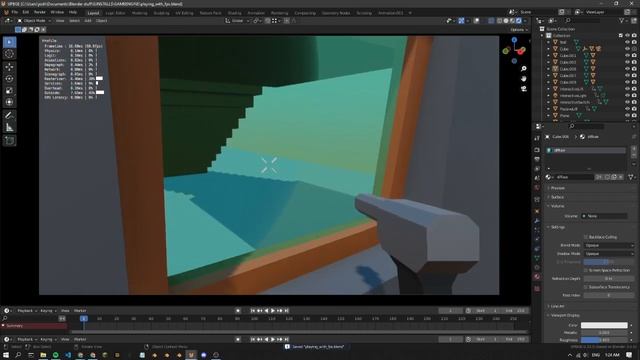This screenshot has height=360, width=640.
Task: Hide Cube.002 with its eye icon
Action: (627, 62)
